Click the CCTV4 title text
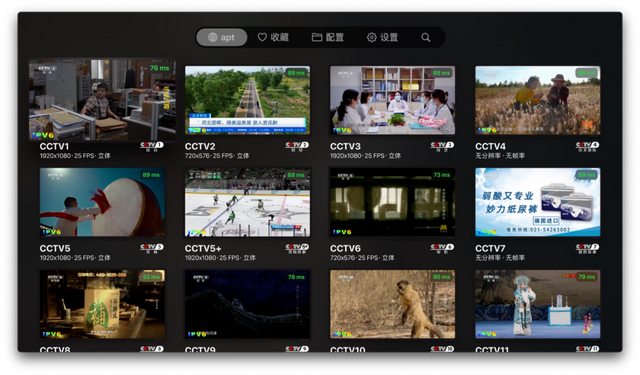The height and width of the screenshot is (375, 640). coord(491,146)
